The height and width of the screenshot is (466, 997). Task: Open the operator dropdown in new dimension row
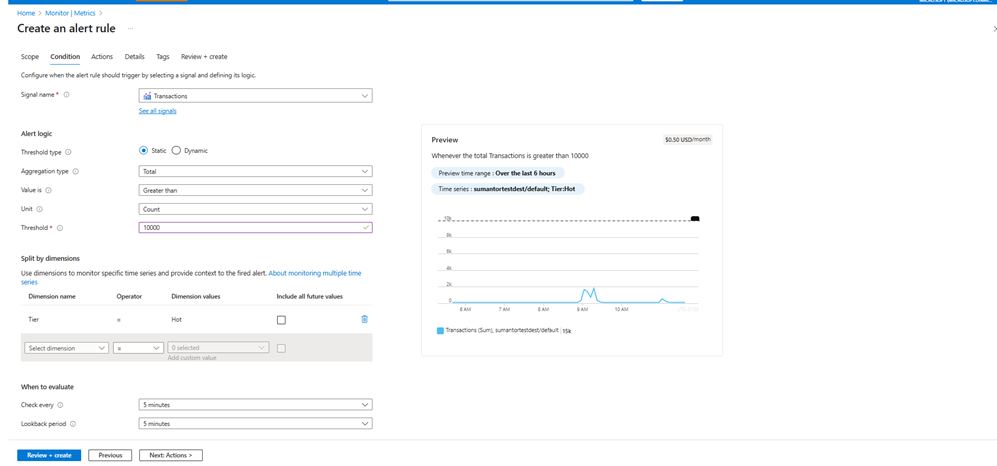tap(139, 348)
